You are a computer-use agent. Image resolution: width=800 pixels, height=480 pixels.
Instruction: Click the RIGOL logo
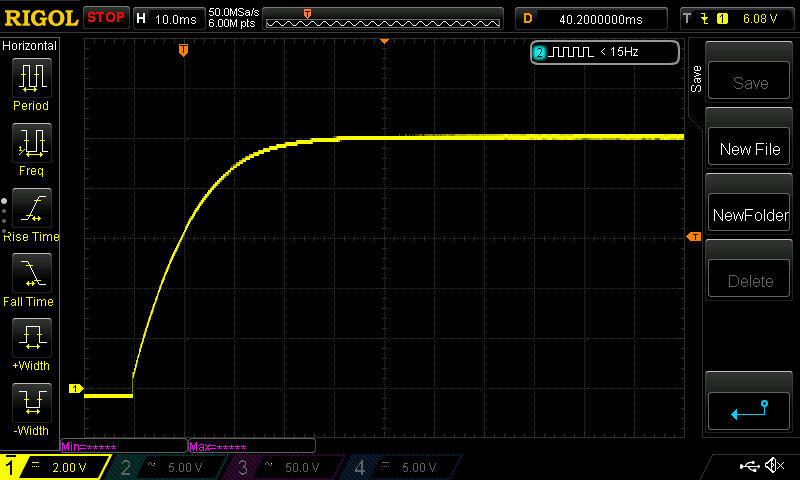(41, 18)
